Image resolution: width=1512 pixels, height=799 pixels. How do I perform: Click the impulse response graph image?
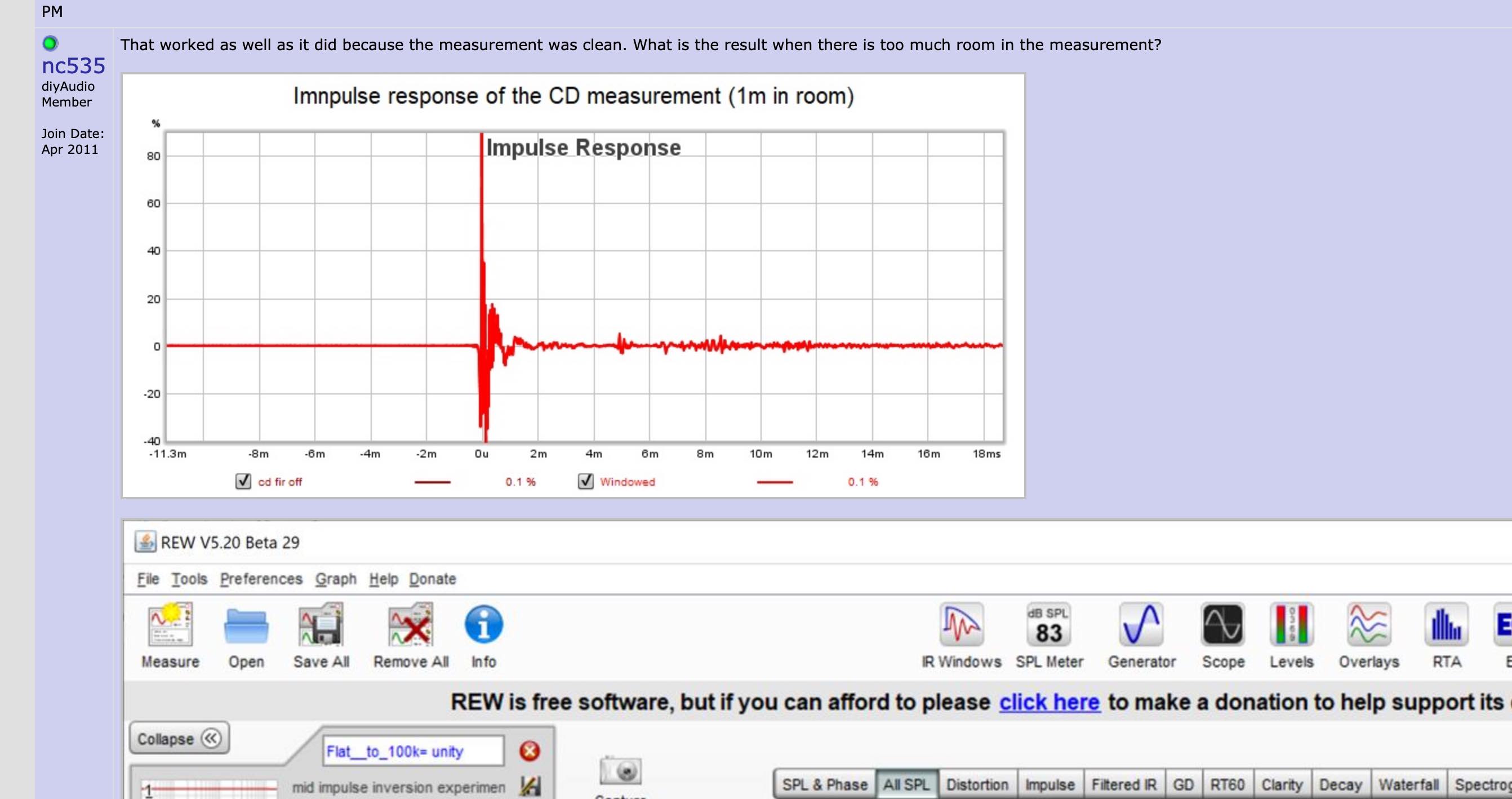(573, 285)
